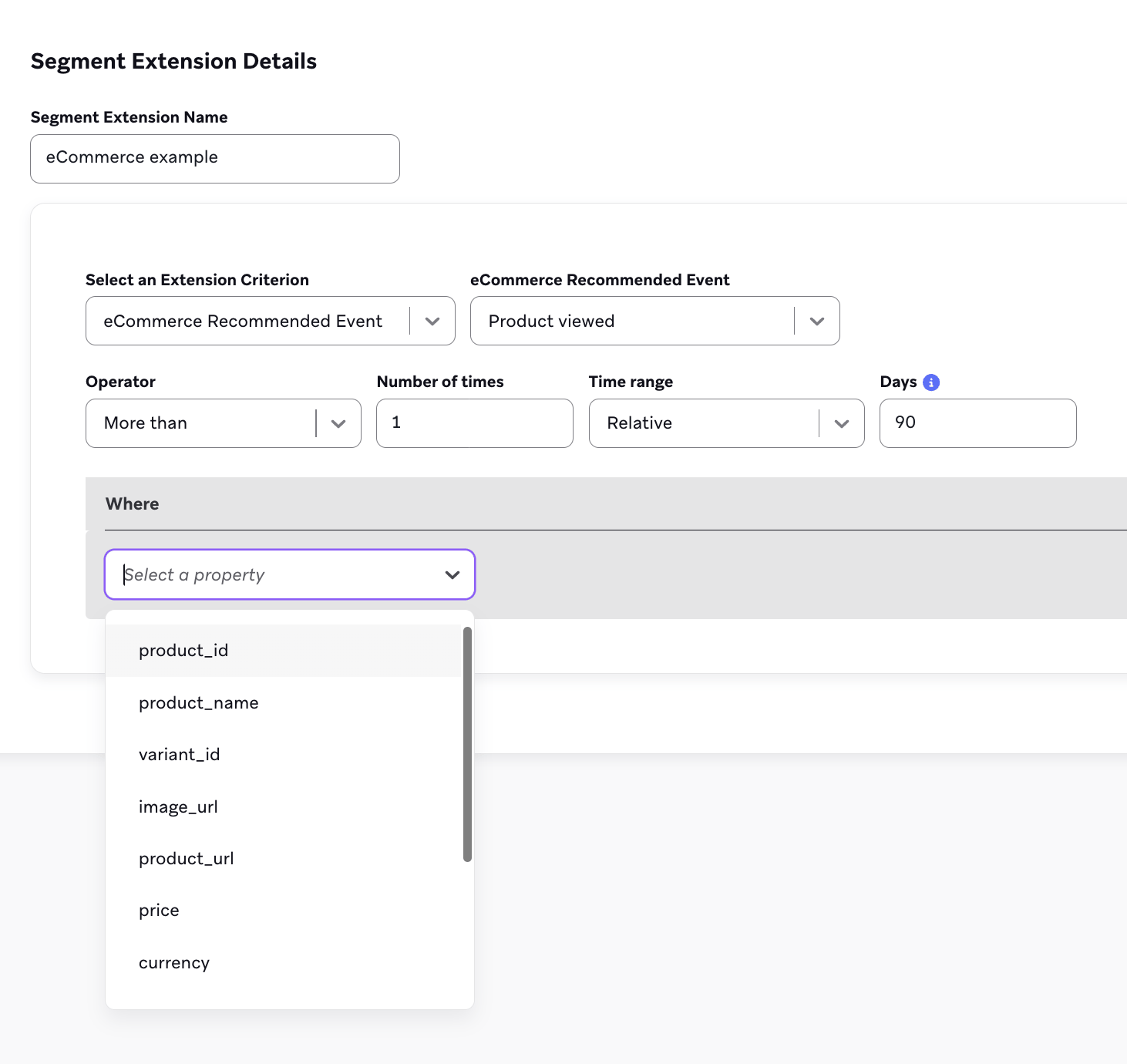Click the Operator dropdown chevron

click(338, 423)
